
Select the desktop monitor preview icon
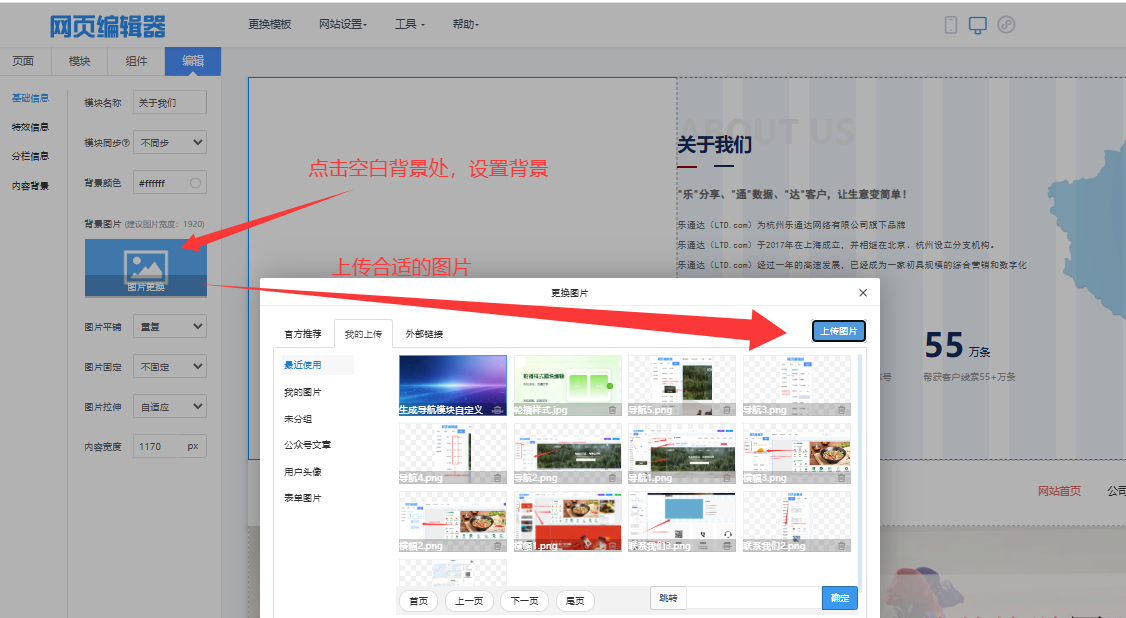point(978,25)
